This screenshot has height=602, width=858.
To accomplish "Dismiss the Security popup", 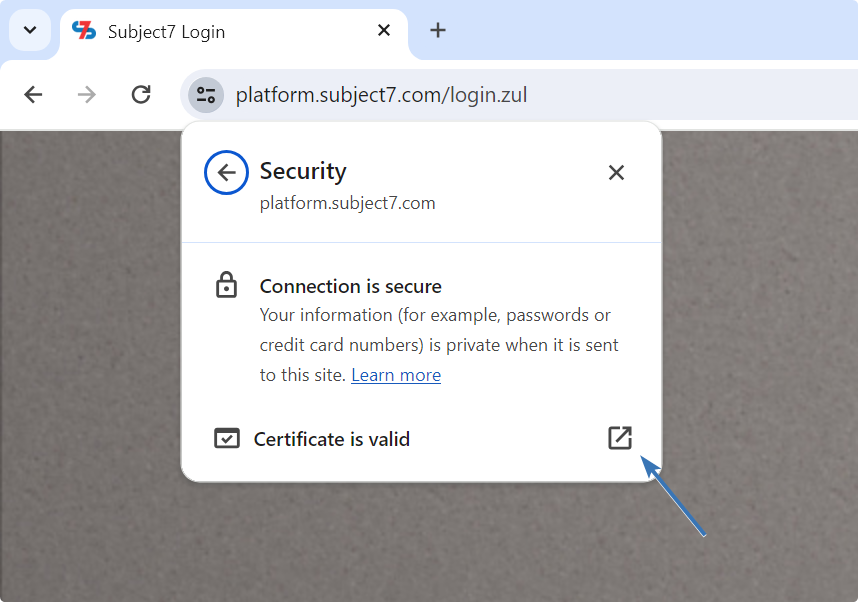I will pos(616,173).
